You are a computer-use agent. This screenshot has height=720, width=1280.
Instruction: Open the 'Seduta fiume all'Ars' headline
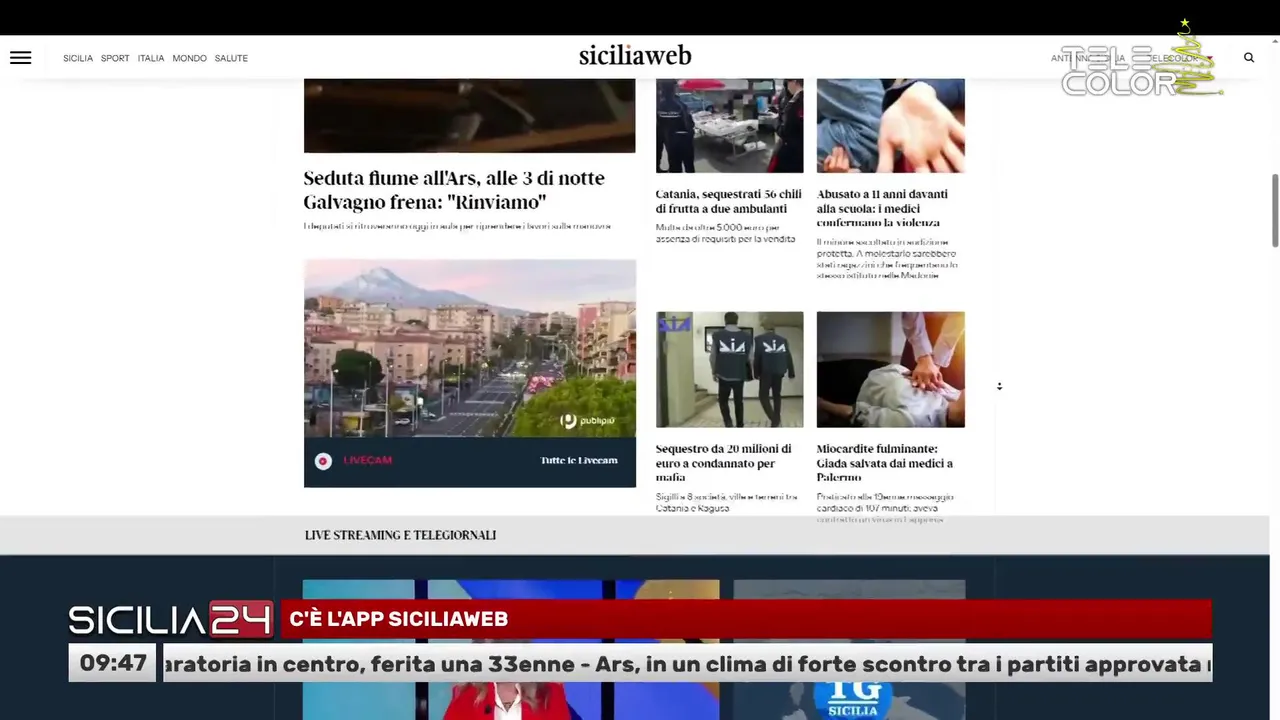click(454, 190)
